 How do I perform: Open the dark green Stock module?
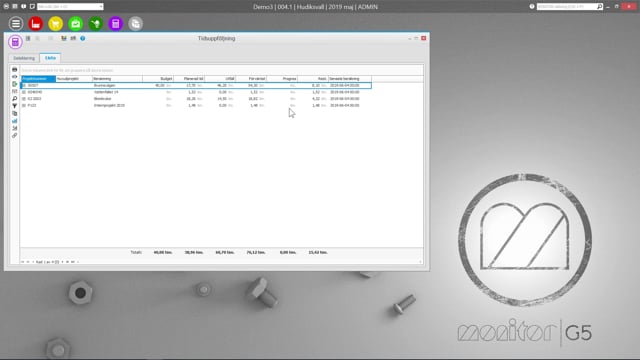click(x=96, y=24)
